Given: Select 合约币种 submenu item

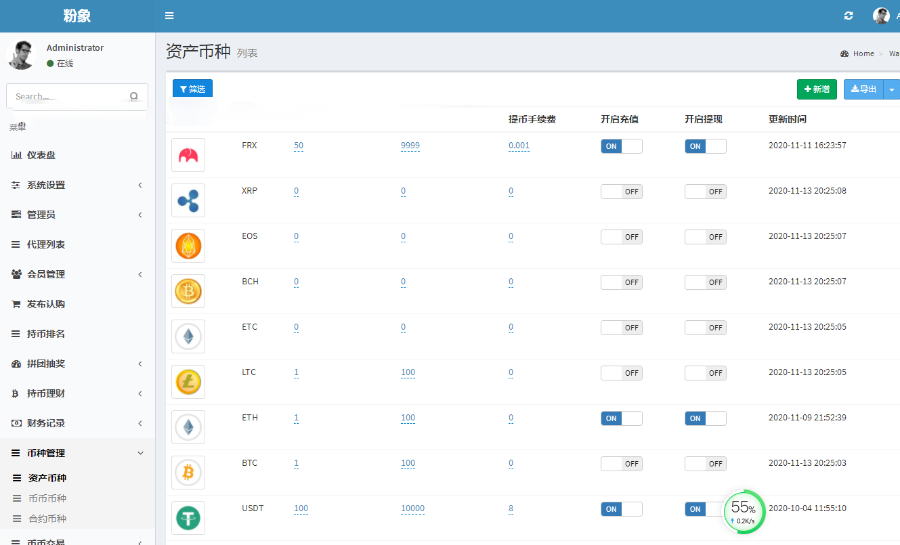Looking at the screenshot, I should [77, 519].
